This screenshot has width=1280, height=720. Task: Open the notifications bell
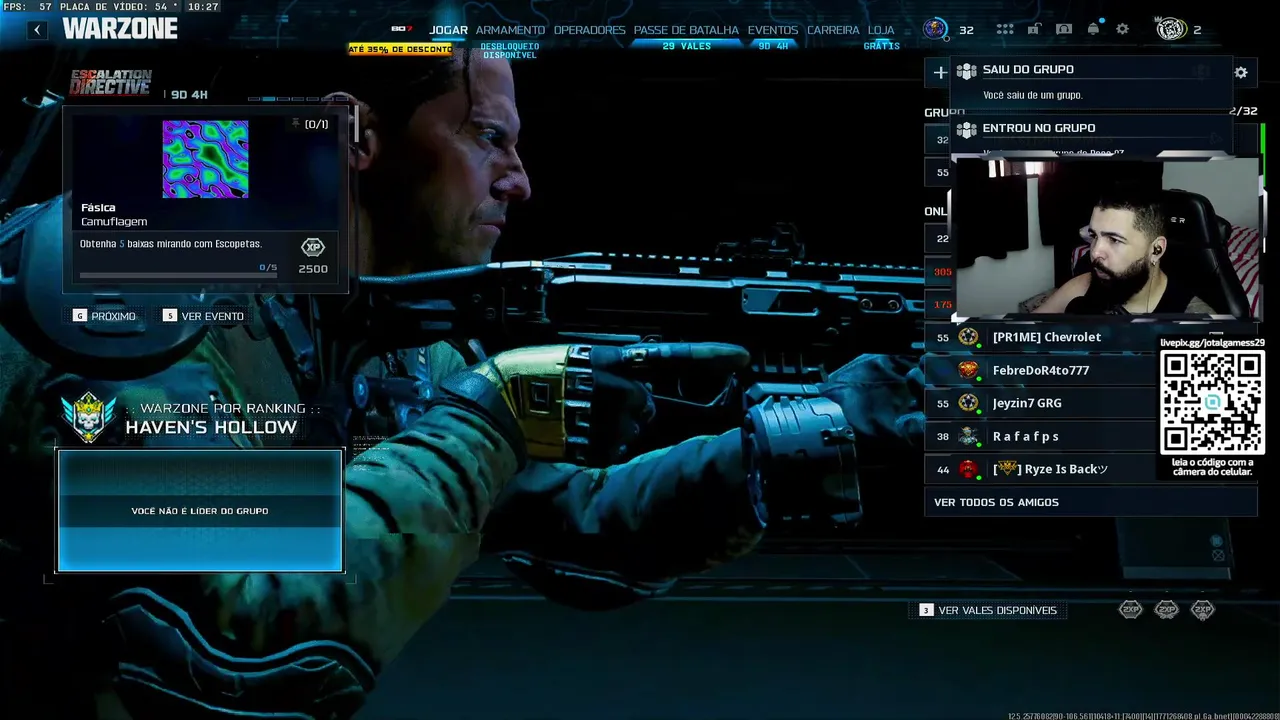(1093, 29)
